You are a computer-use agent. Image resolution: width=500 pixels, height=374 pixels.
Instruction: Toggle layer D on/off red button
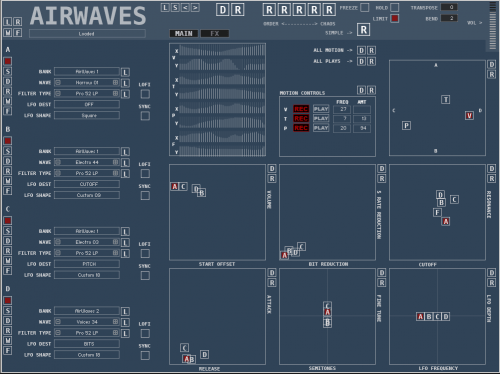click(x=8, y=300)
